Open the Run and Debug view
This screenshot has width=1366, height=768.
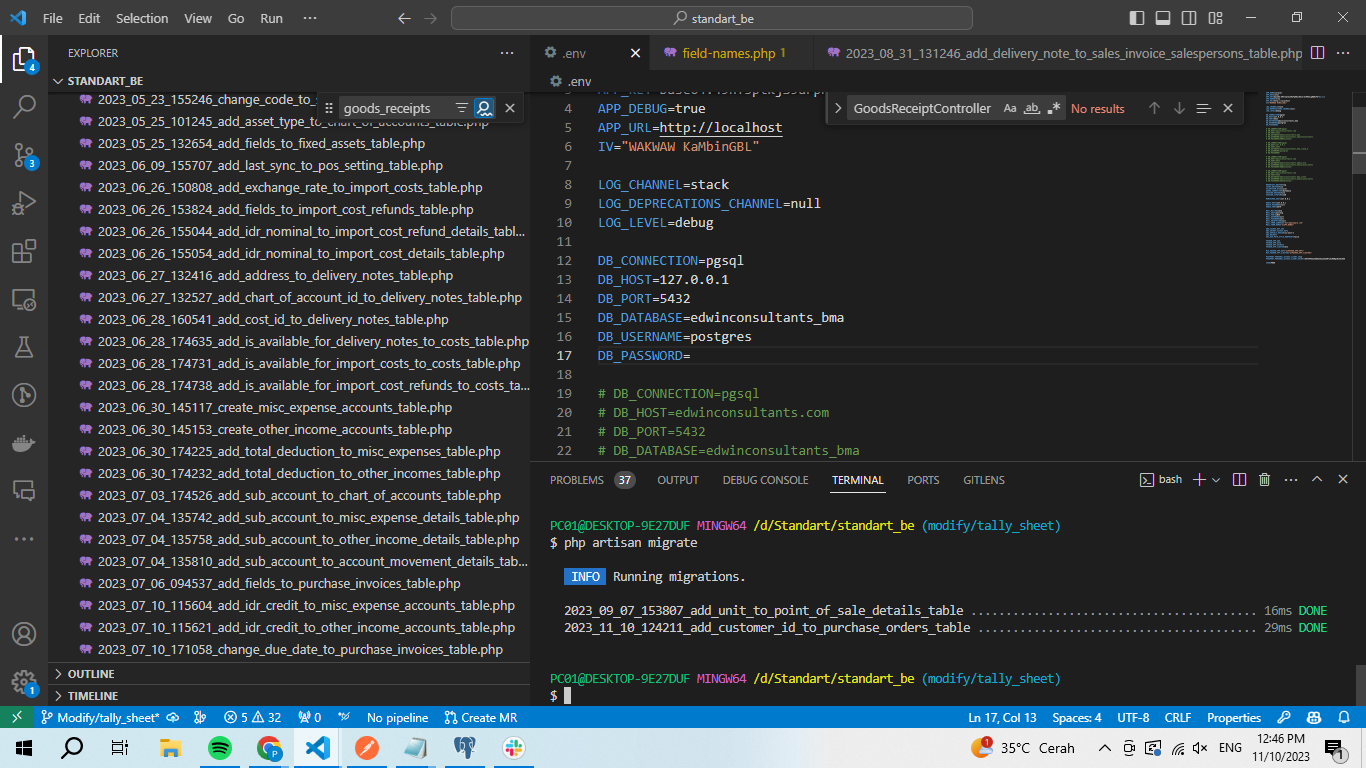[24, 203]
